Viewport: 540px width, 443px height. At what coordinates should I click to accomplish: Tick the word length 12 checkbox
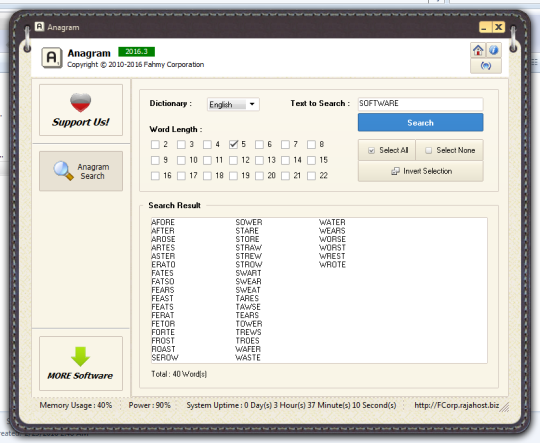coord(233,160)
